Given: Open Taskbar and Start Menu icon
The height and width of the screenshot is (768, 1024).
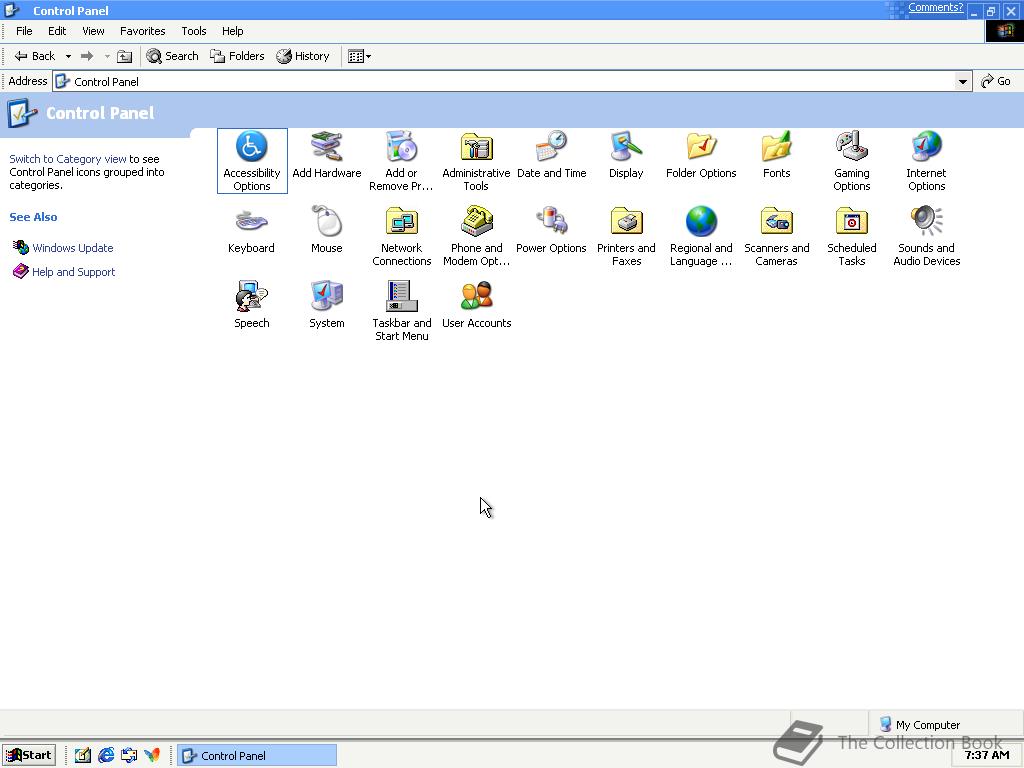Looking at the screenshot, I should (x=402, y=311).
